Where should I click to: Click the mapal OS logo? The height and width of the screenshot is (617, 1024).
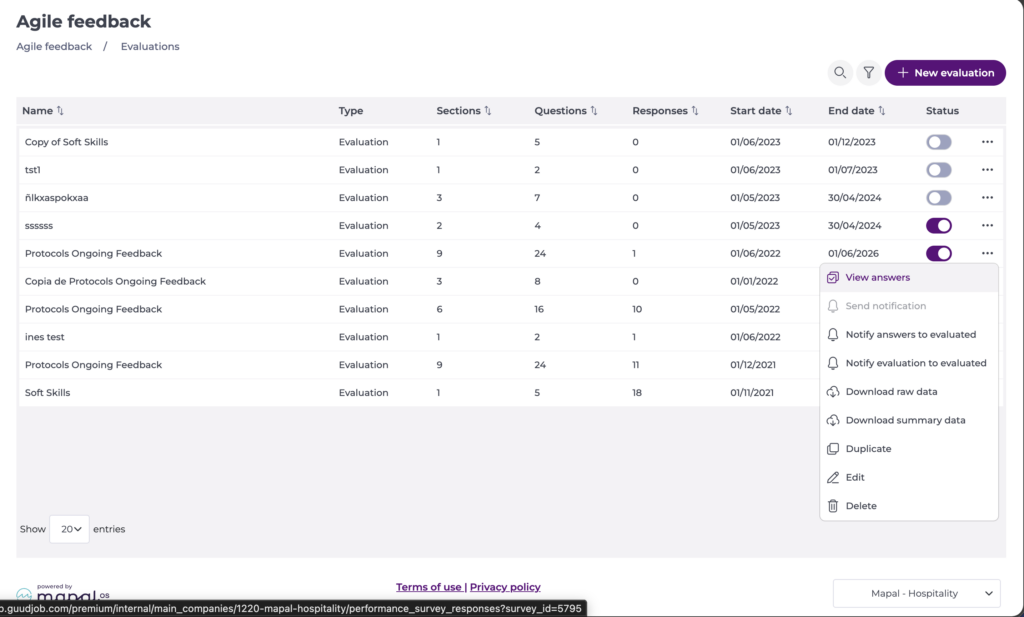coord(63,593)
